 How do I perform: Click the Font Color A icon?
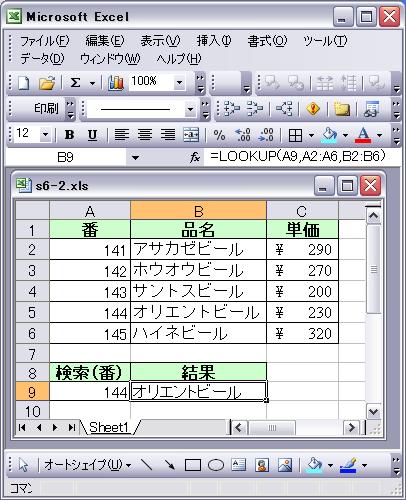[363, 135]
